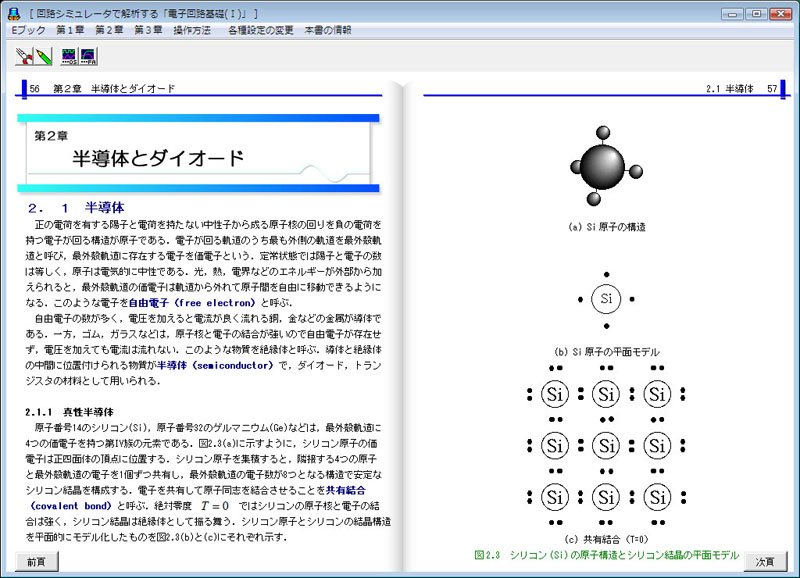
Task: Go to previous page with 前頁 button
Action: (36, 562)
